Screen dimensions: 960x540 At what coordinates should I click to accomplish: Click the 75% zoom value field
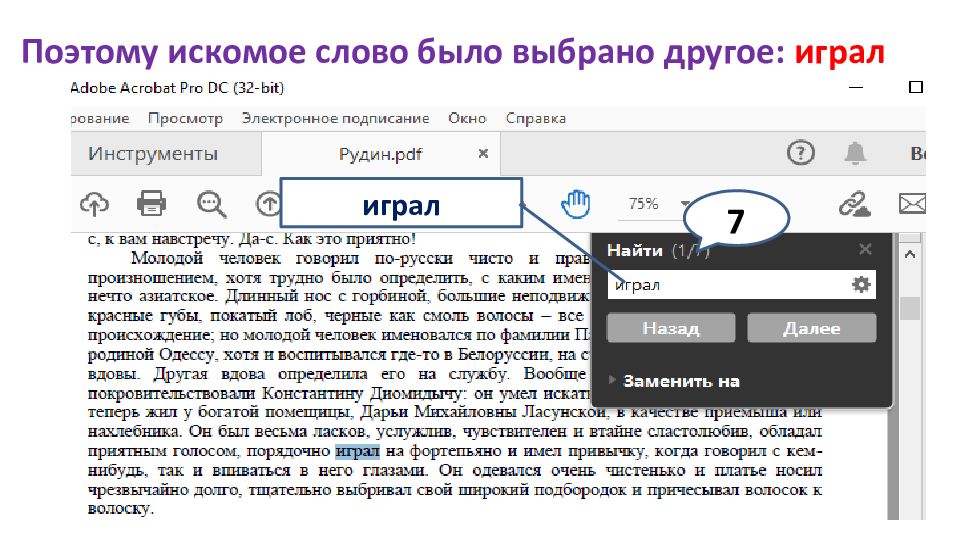click(643, 203)
